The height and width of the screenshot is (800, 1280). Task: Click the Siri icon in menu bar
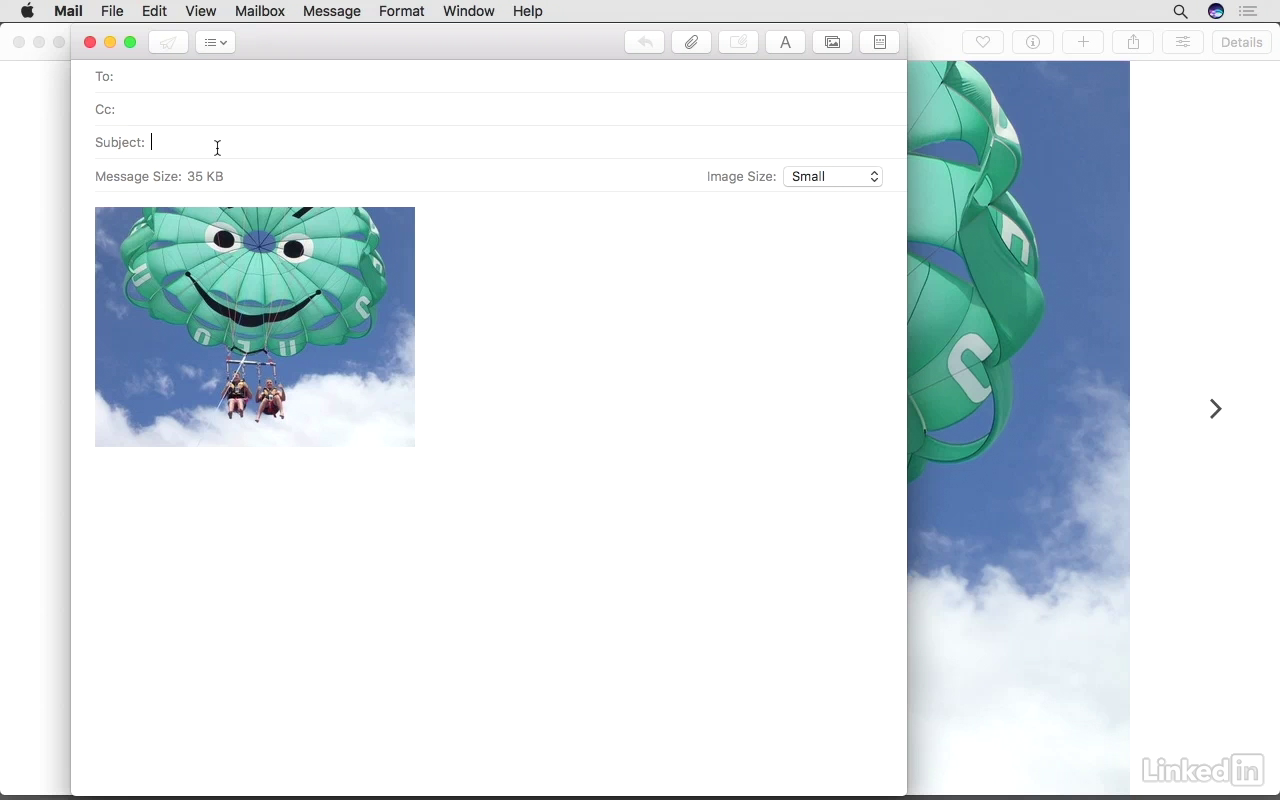[x=1216, y=11]
